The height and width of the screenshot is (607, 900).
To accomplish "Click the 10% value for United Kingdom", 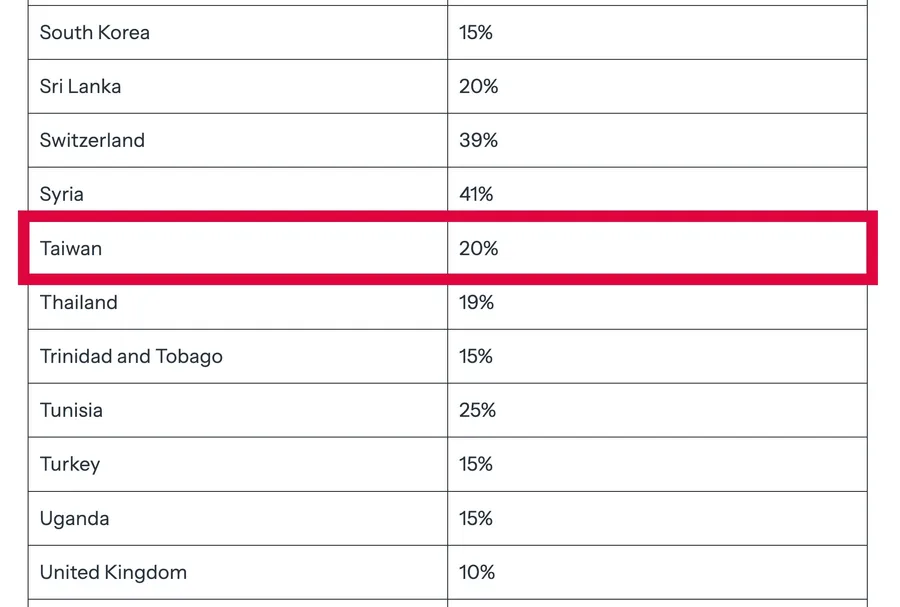I will 477,573.
